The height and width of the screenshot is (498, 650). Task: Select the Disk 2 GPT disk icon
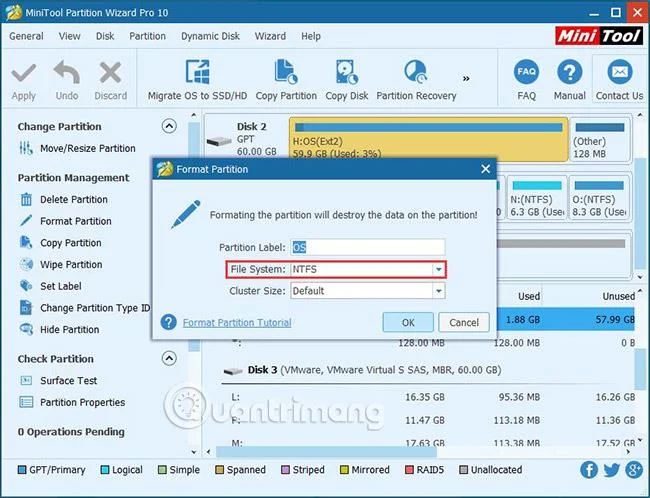219,141
